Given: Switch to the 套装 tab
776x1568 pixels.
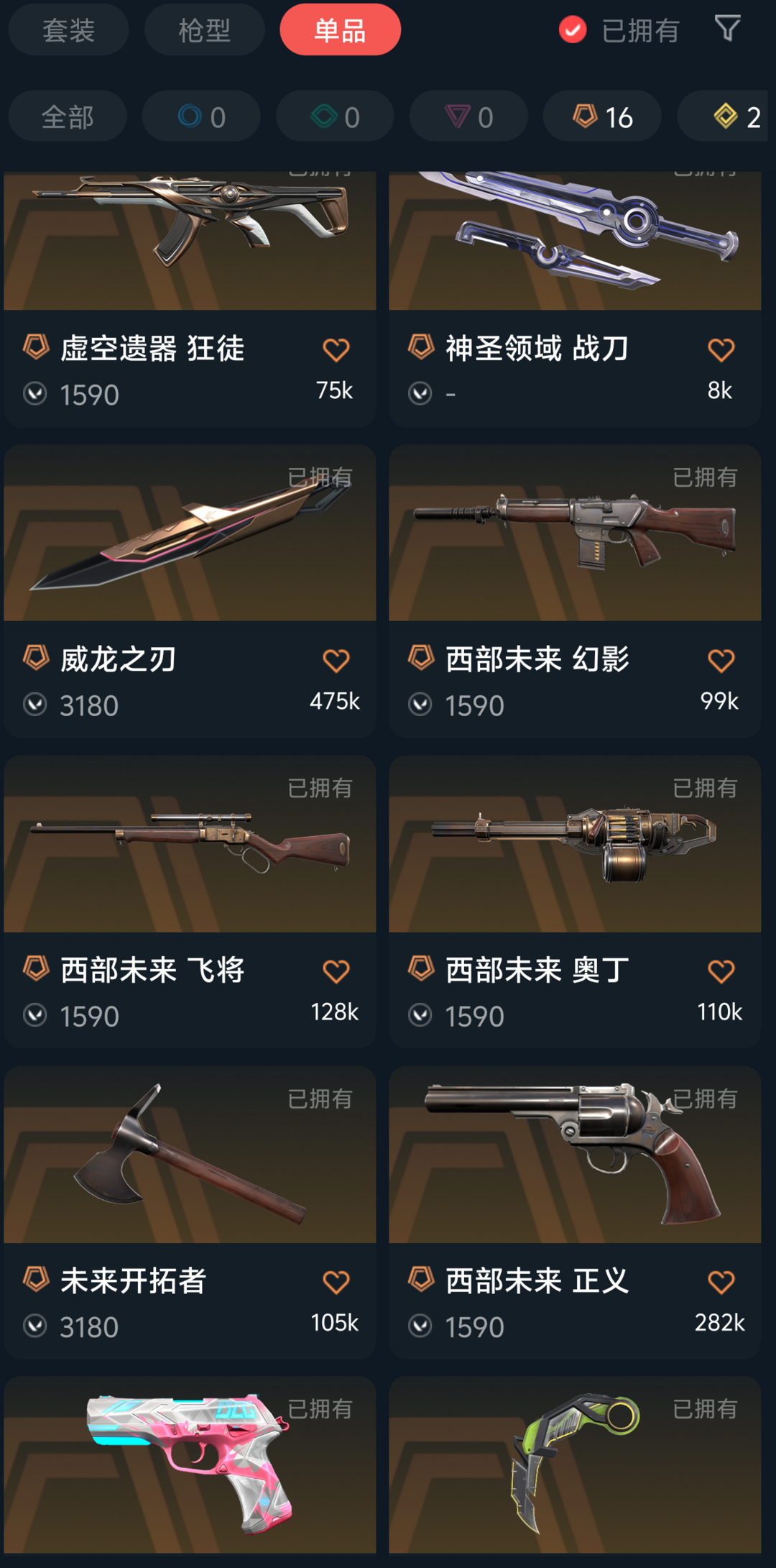Looking at the screenshot, I should (x=68, y=29).
